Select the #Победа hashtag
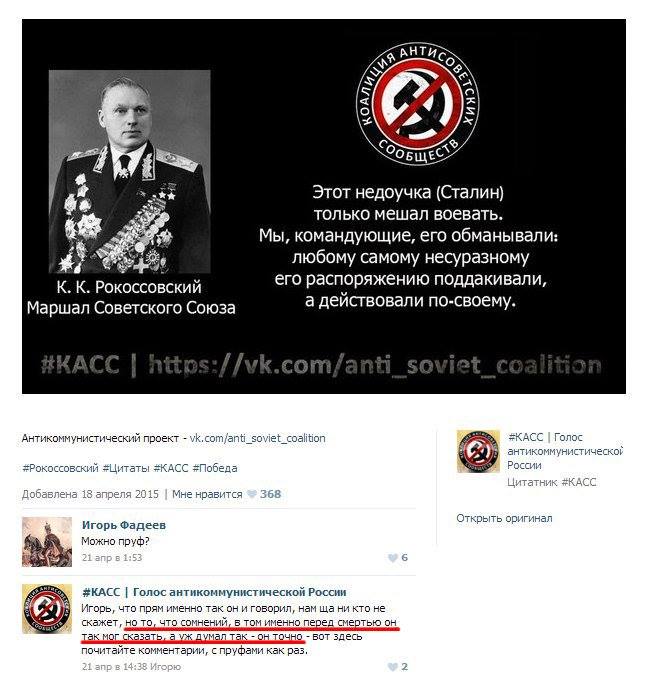Viewport: 651px width, 677px height. pos(215,468)
